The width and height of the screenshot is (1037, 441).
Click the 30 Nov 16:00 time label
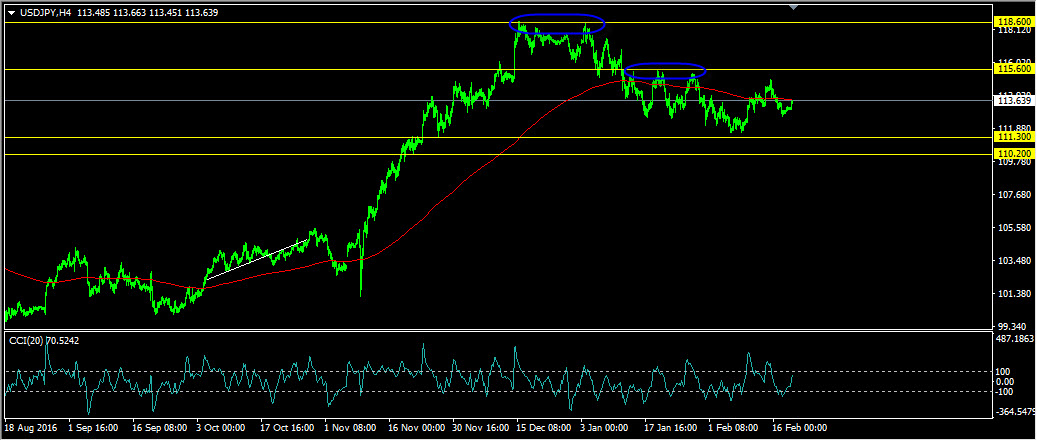pos(481,428)
